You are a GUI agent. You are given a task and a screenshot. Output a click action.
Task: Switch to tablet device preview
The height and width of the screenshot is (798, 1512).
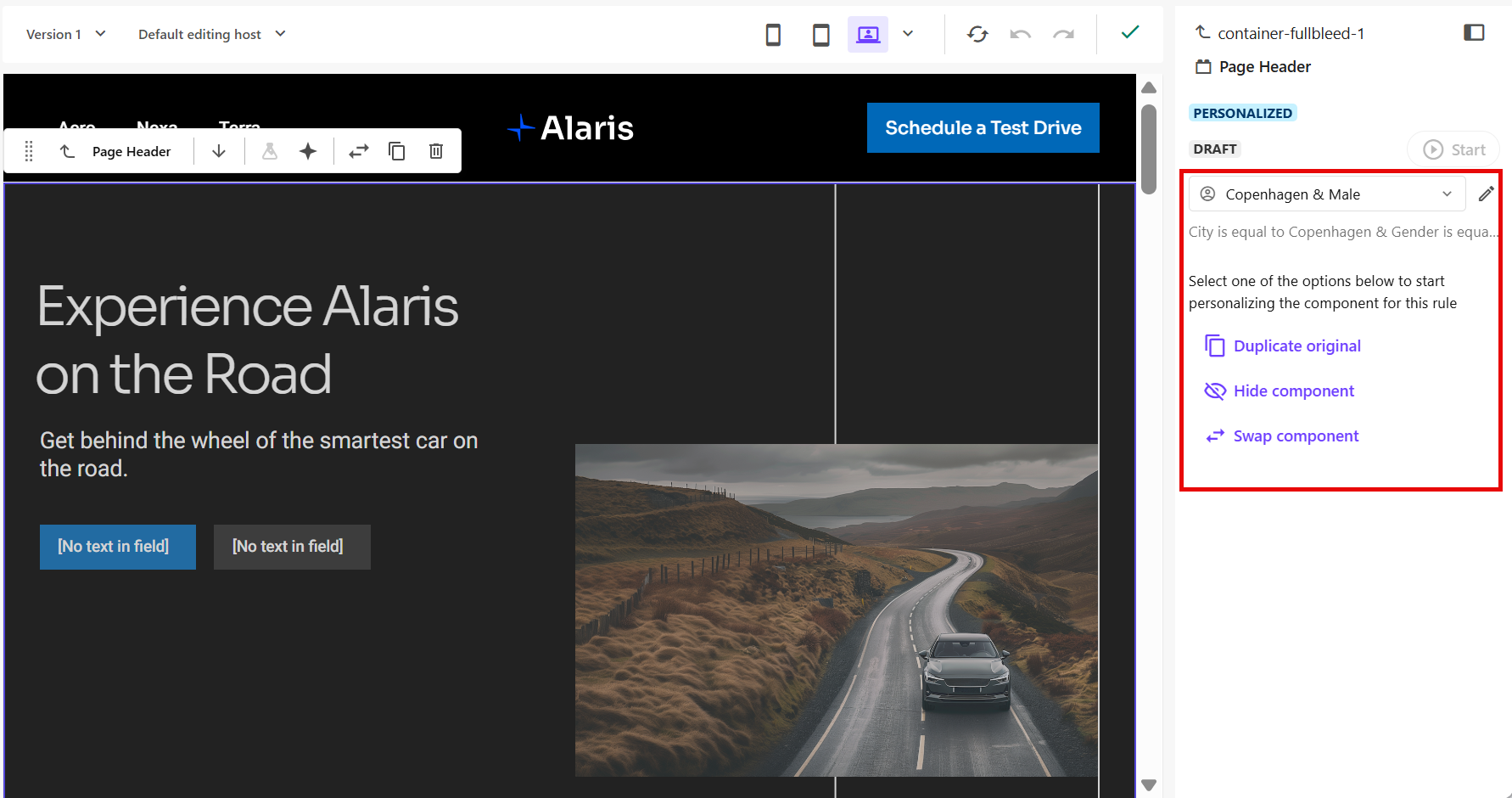coord(820,35)
